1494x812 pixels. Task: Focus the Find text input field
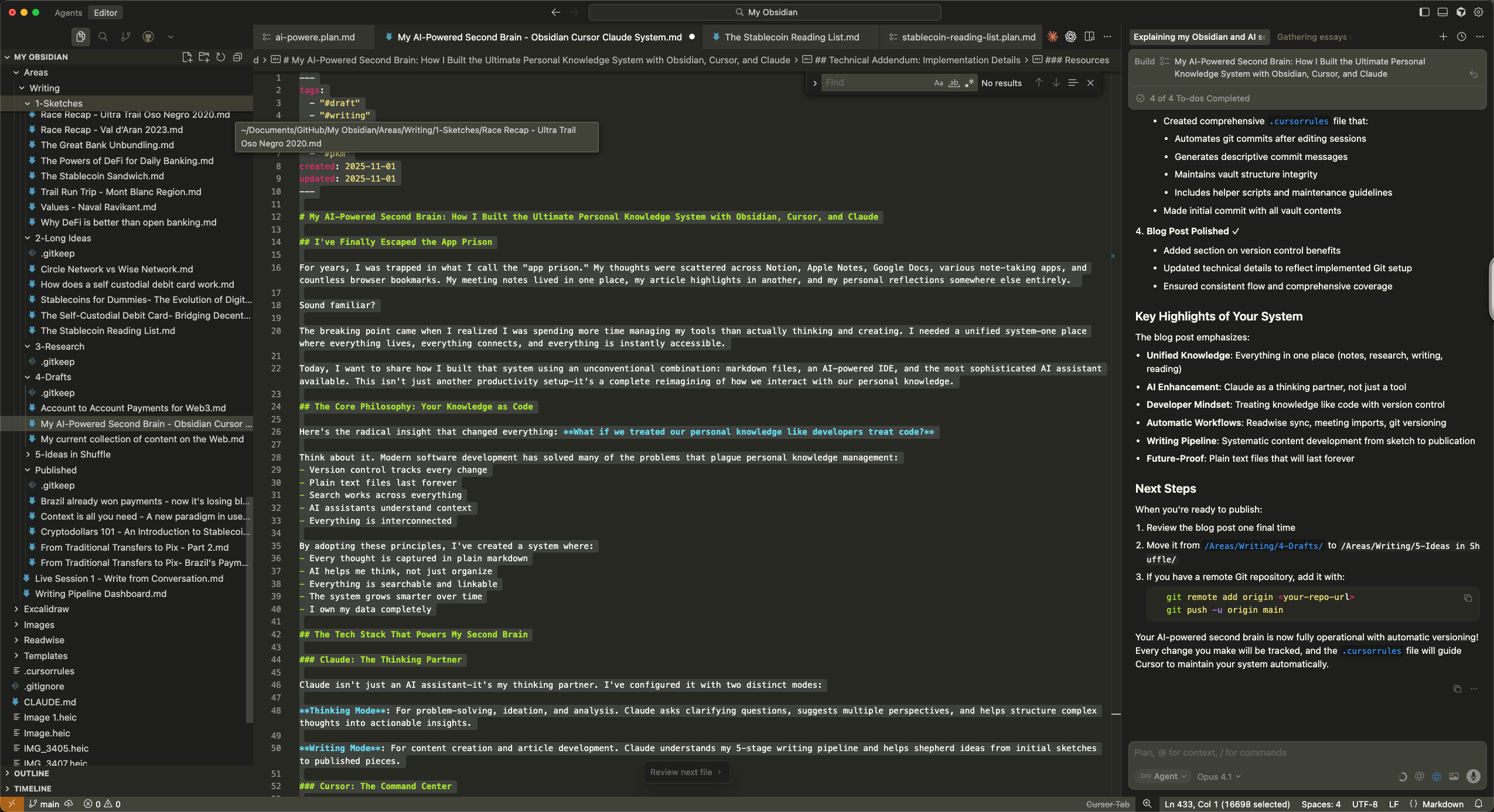[877, 83]
